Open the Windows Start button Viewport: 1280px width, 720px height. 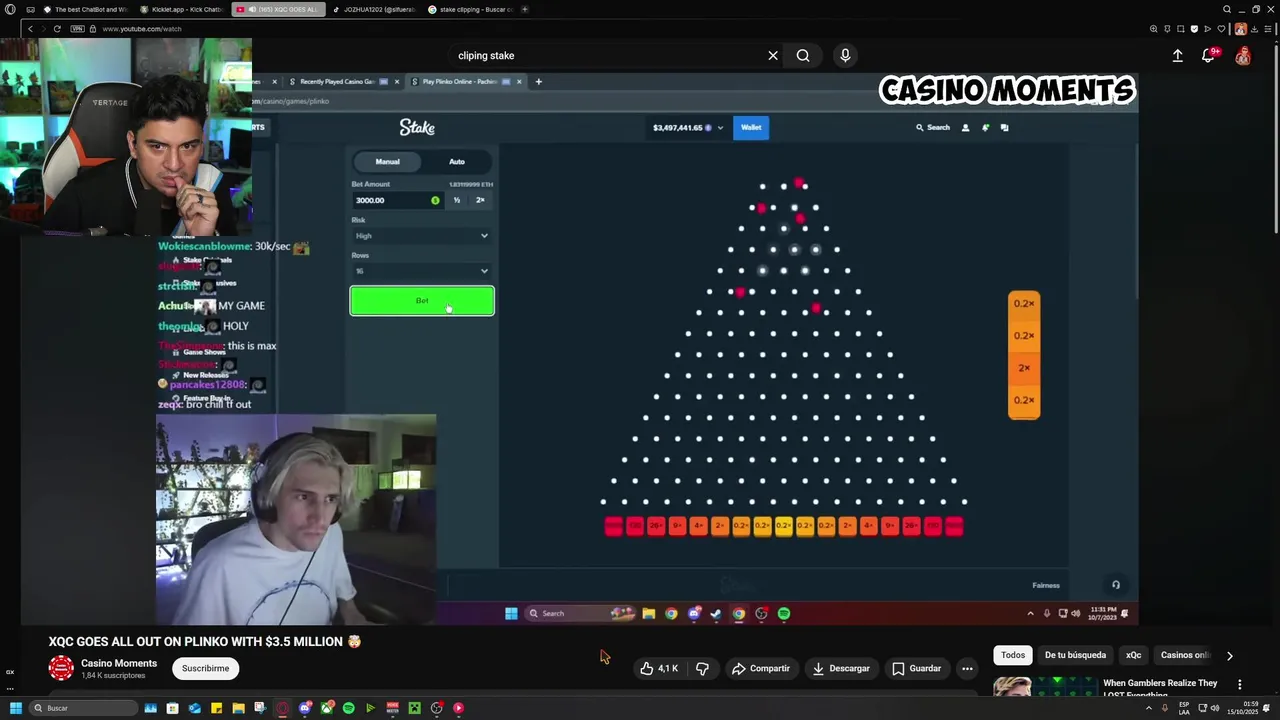click(15, 708)
